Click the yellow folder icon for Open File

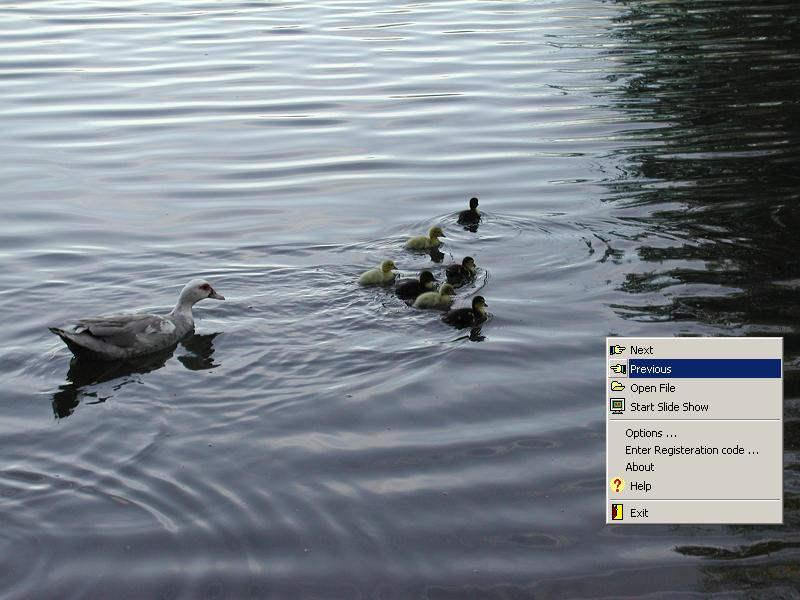click(617, 387)
